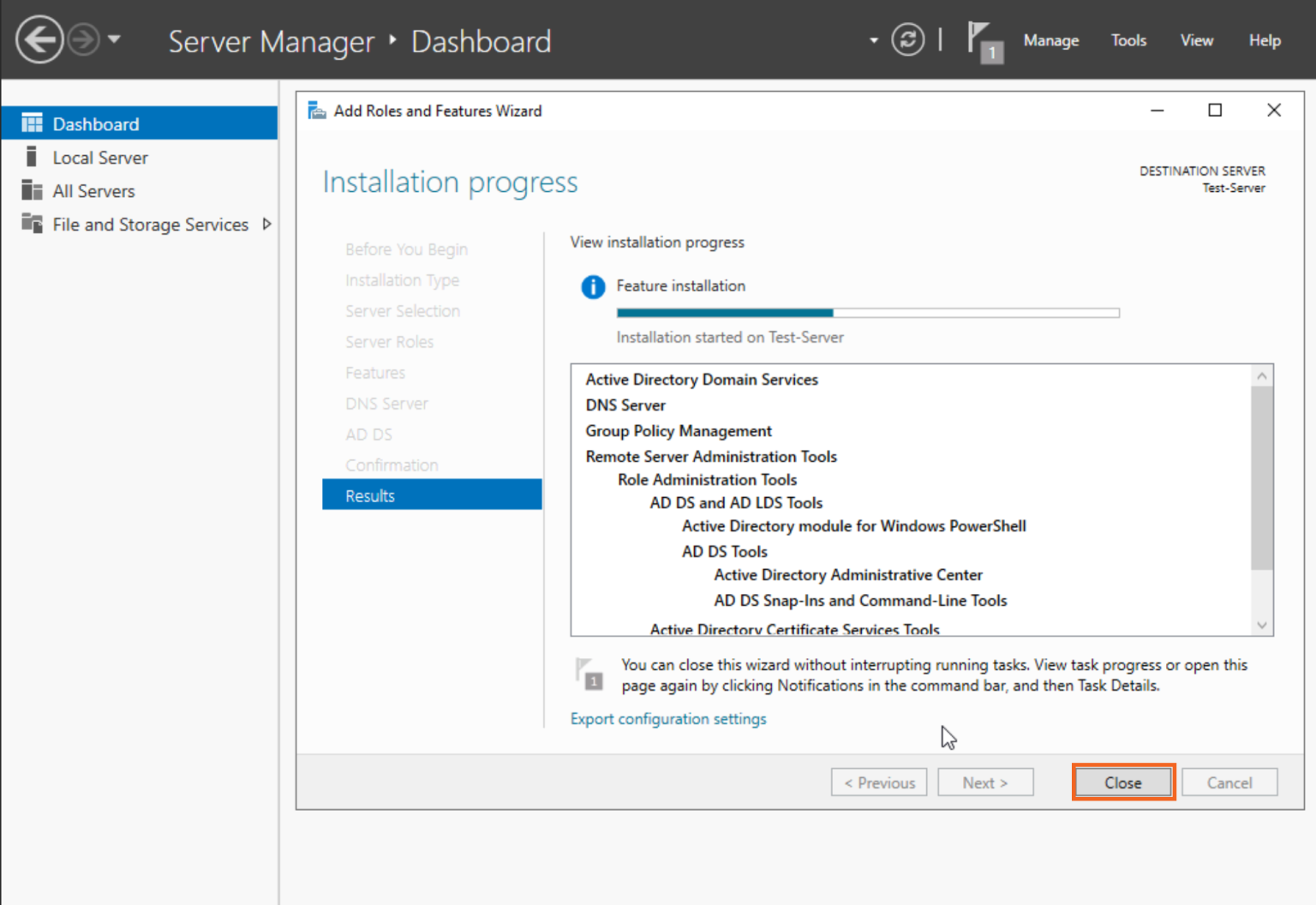
Task: Click the feature installation progress bar
Action: 865,312
